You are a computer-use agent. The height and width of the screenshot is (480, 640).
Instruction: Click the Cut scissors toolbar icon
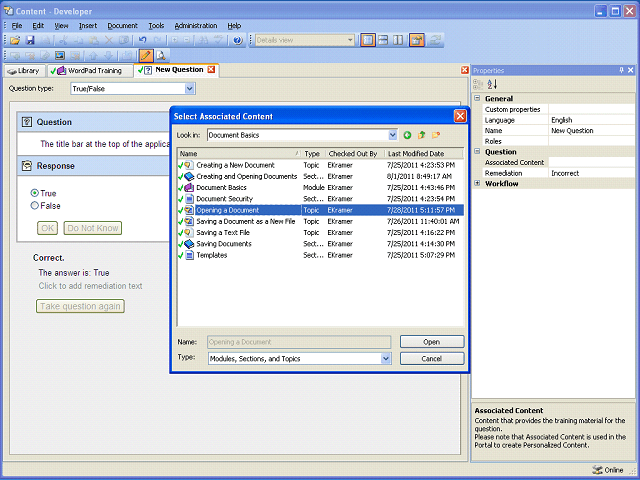tap(63, 40)
